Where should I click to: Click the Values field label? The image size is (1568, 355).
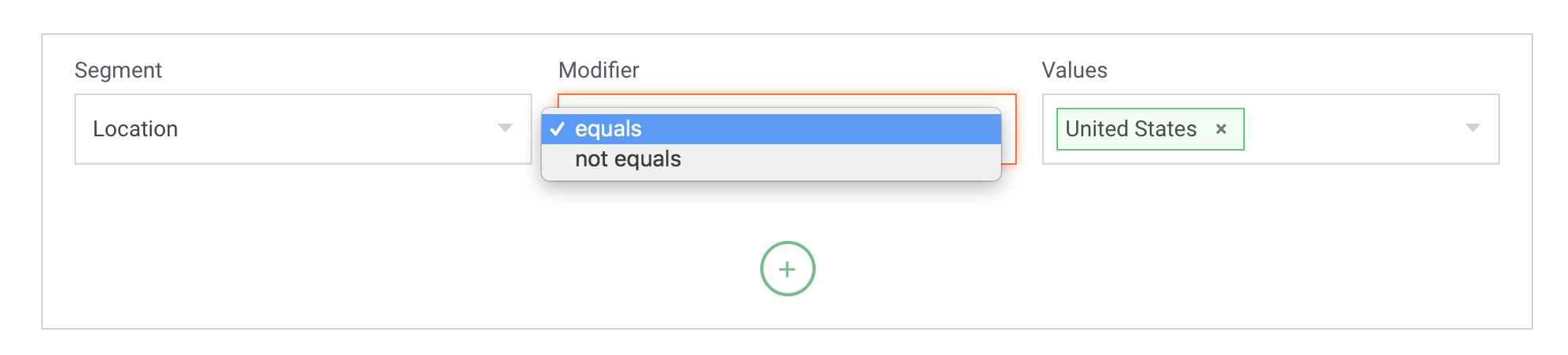(1074, 71)
